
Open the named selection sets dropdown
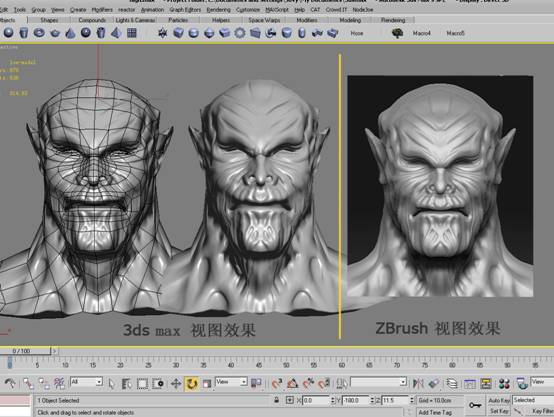(378, 382)
